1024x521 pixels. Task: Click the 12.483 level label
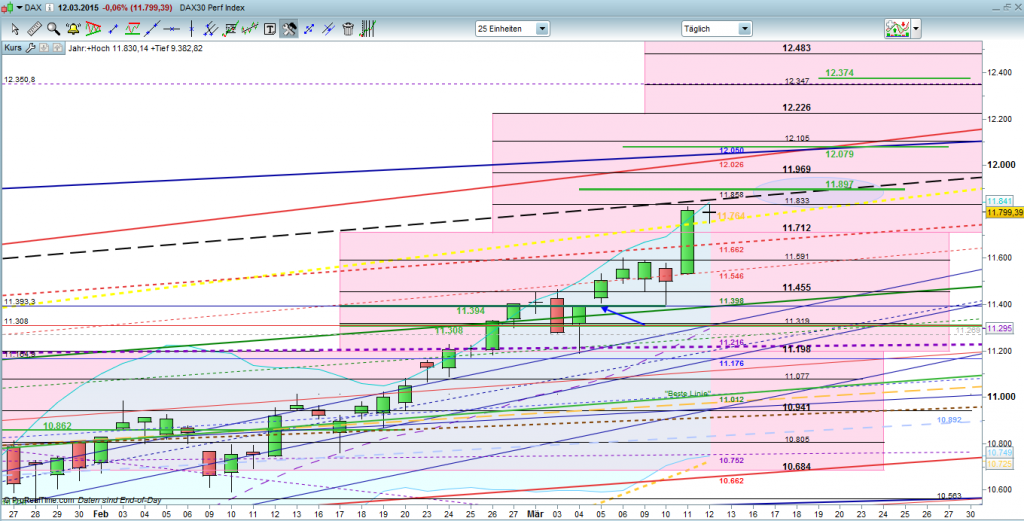(797, 48)
